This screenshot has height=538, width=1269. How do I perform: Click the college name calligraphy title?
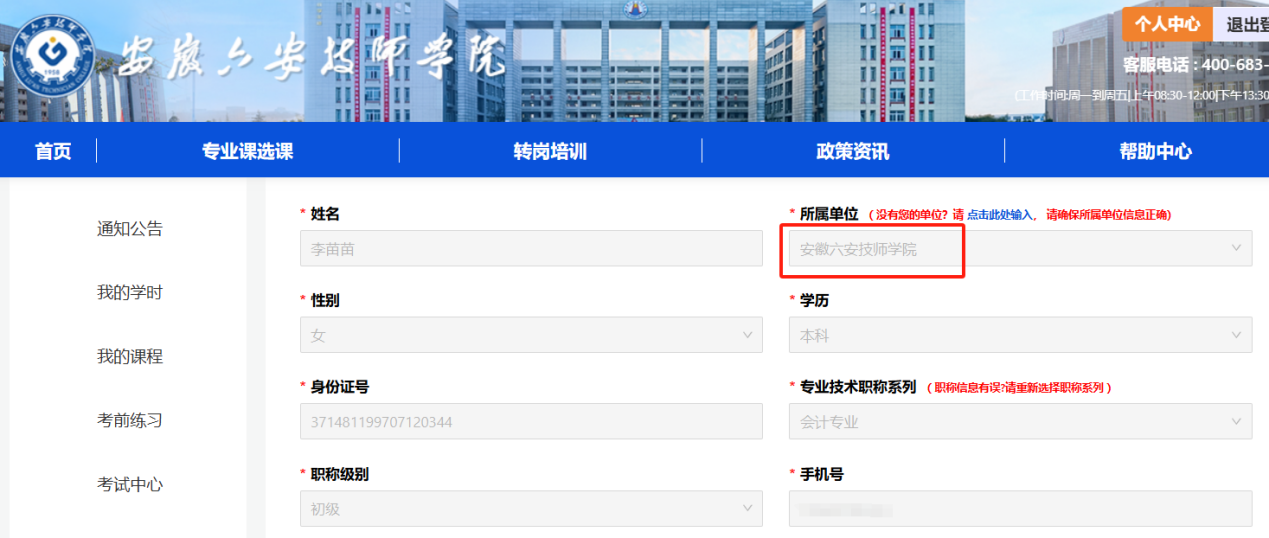(312, 58)
